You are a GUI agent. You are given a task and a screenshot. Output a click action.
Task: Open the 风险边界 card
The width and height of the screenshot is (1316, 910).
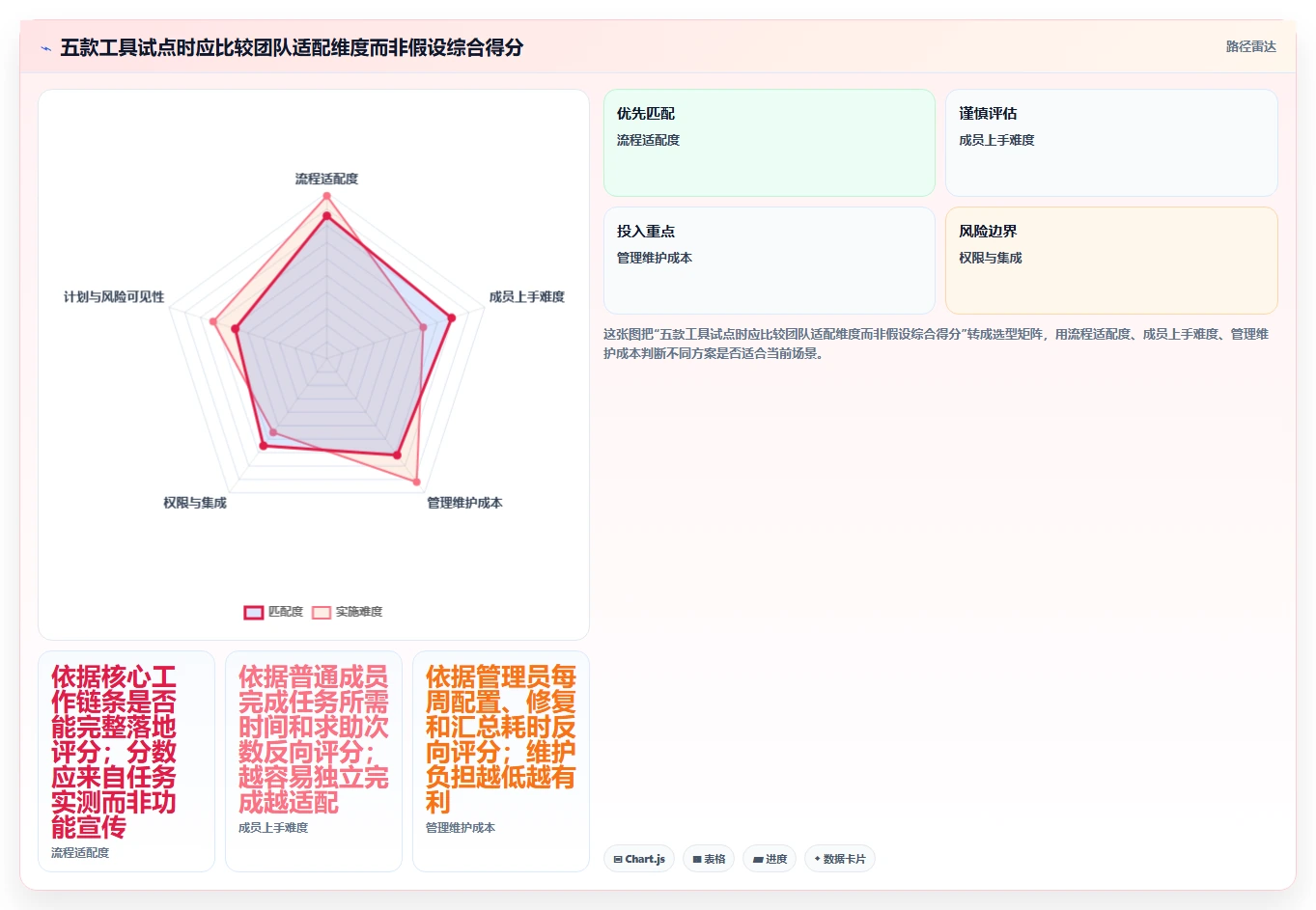[x=1111, y=261]
